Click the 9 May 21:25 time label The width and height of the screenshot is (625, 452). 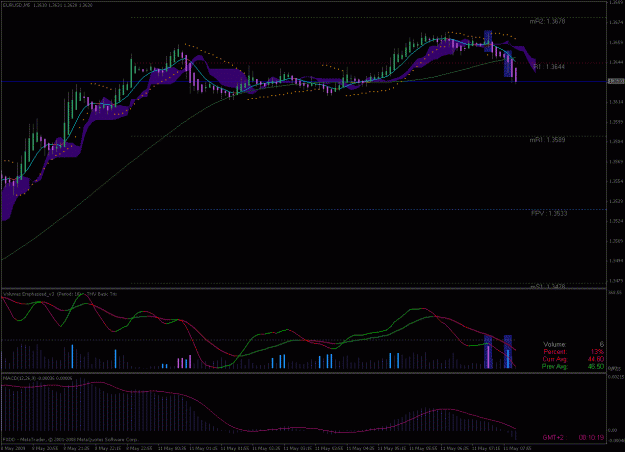click(x=77, y=448)
